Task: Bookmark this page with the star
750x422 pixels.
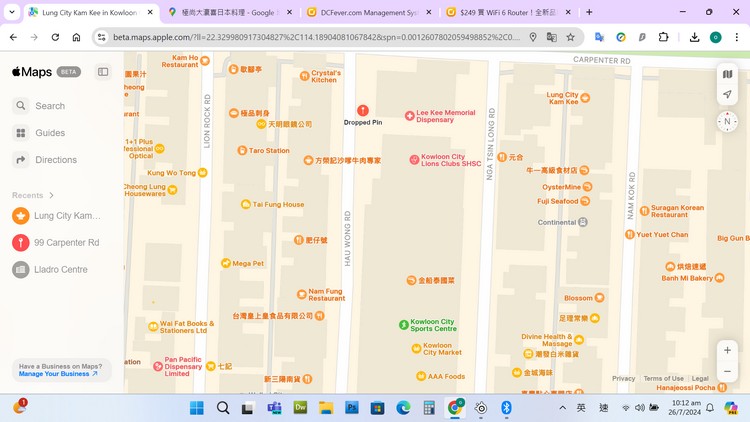Action: (570, 37)
